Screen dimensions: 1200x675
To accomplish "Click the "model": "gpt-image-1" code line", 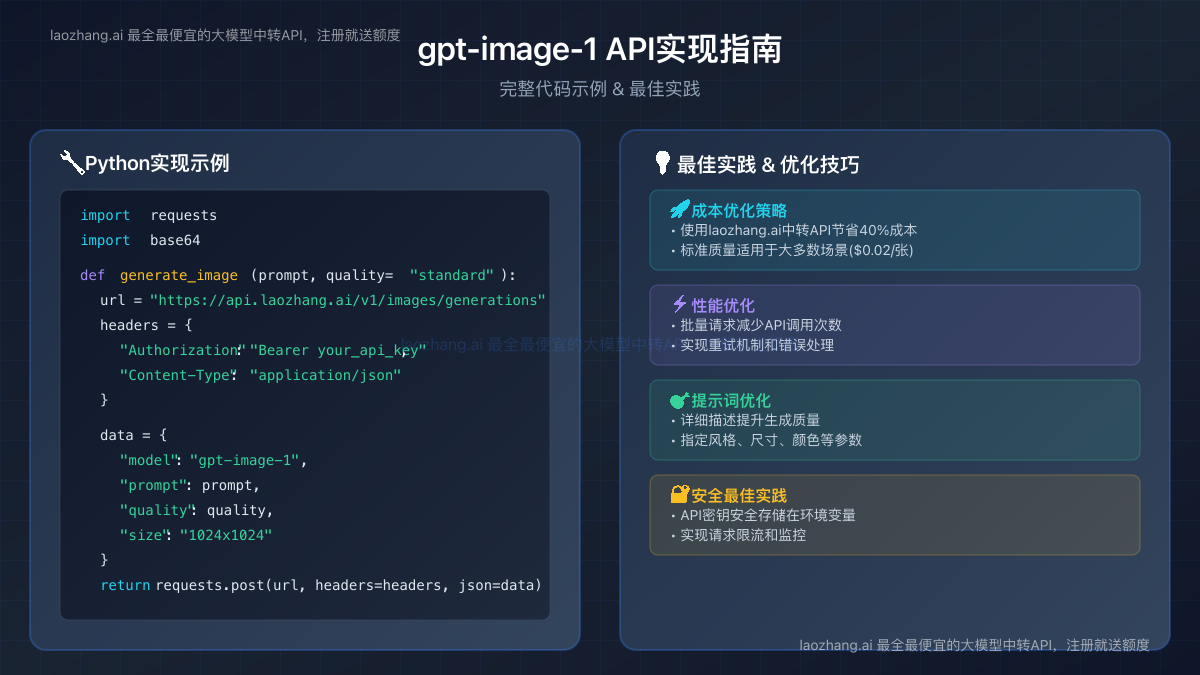I will point(213,460).
